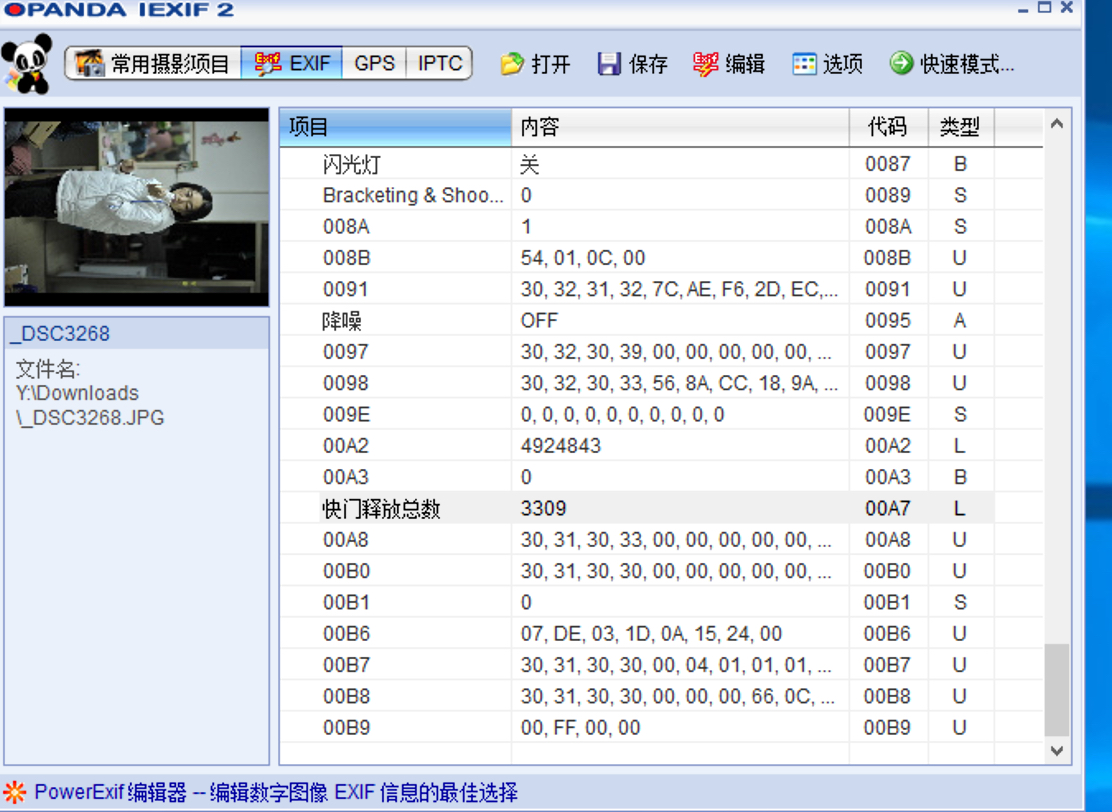Select the 00A8 item row

point(661,540)
